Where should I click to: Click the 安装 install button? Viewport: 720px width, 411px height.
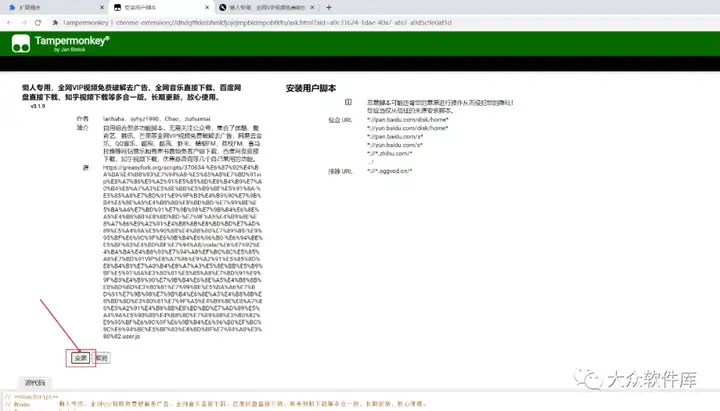click(x=80, y=358)
